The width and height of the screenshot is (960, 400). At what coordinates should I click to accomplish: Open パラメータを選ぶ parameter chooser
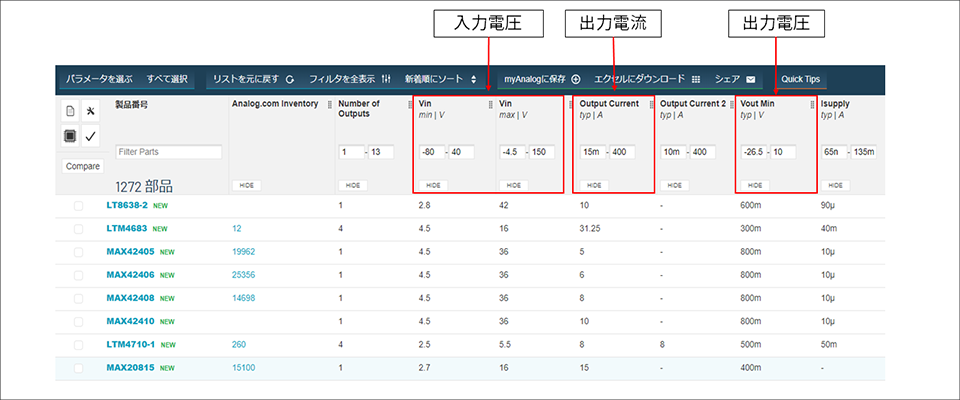pyautogui.click(x=99, y=80)
